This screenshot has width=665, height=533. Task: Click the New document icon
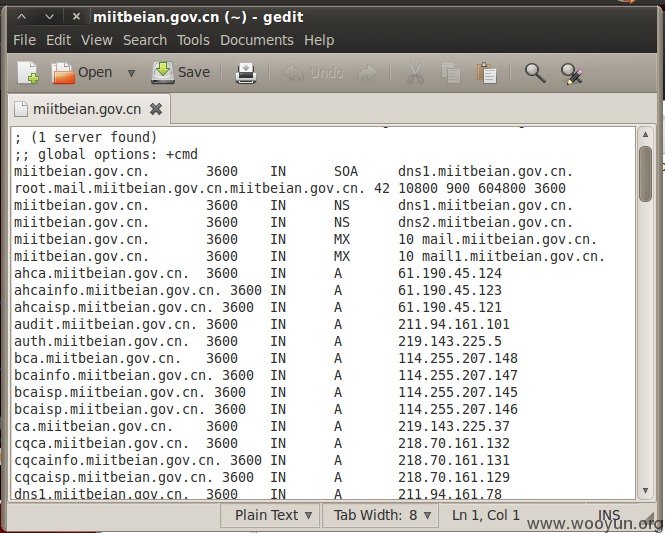click(x=28, y=73)
